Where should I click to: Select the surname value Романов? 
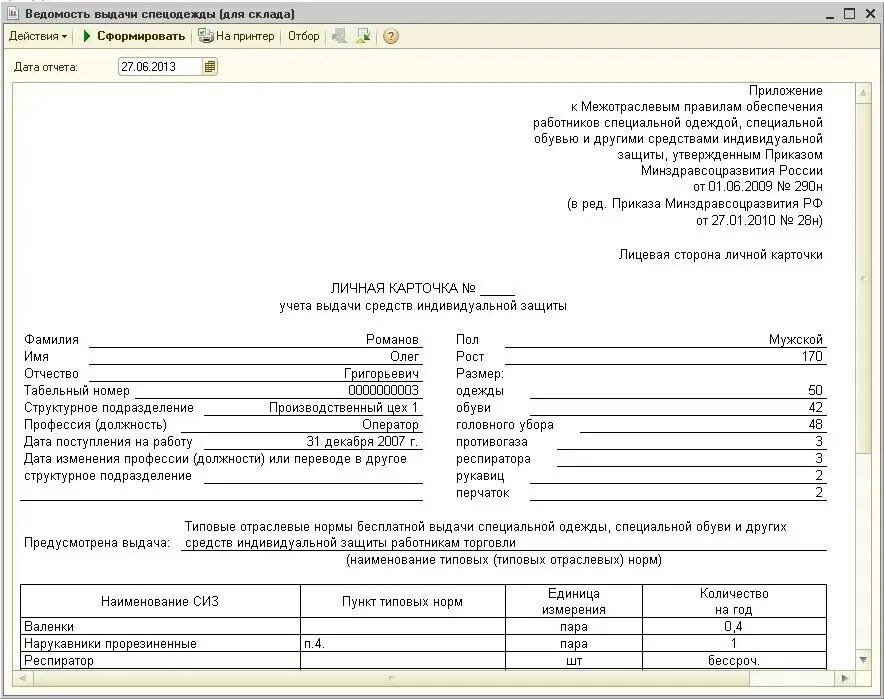point(392,339)
